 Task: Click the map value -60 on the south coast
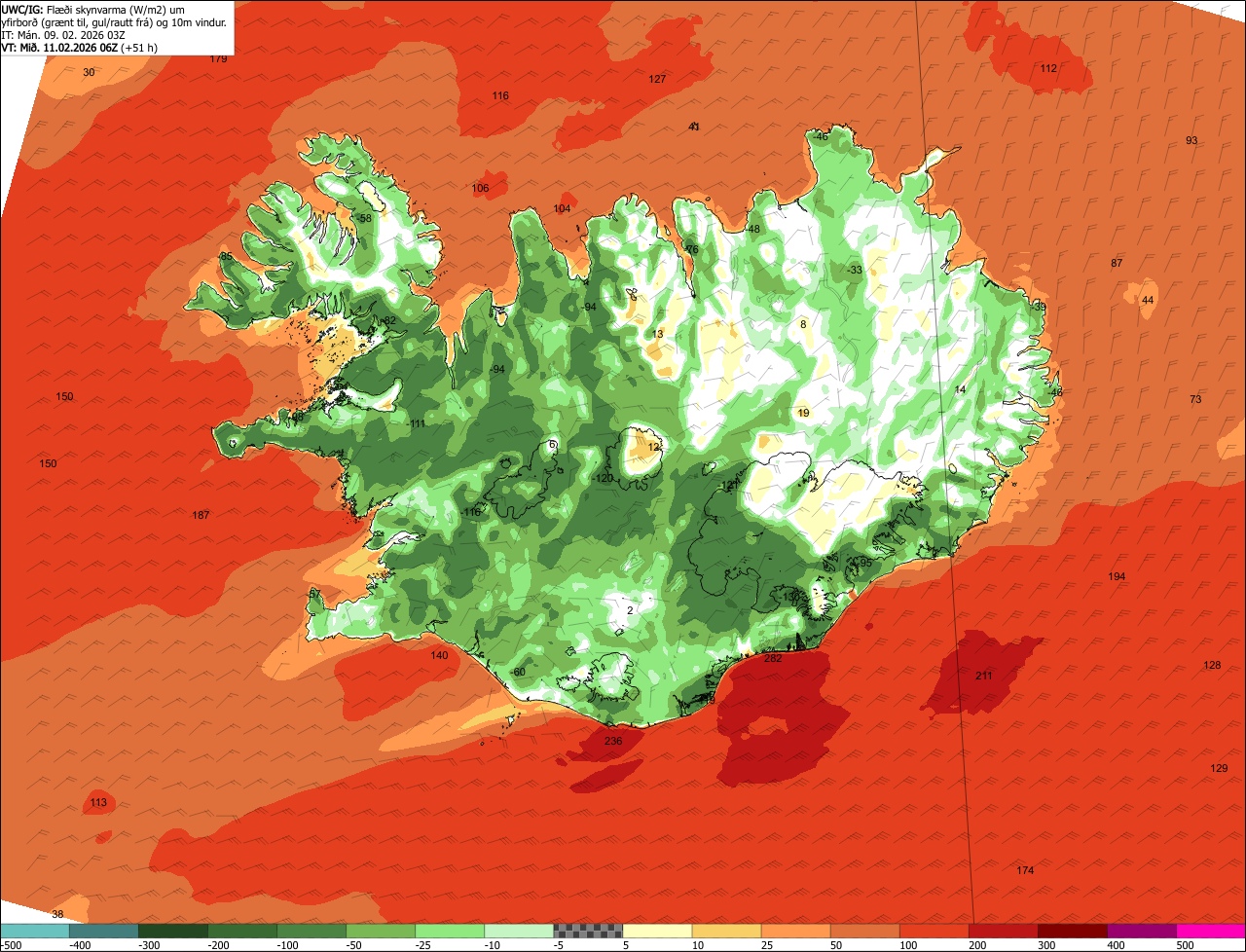tap(518, 672)
